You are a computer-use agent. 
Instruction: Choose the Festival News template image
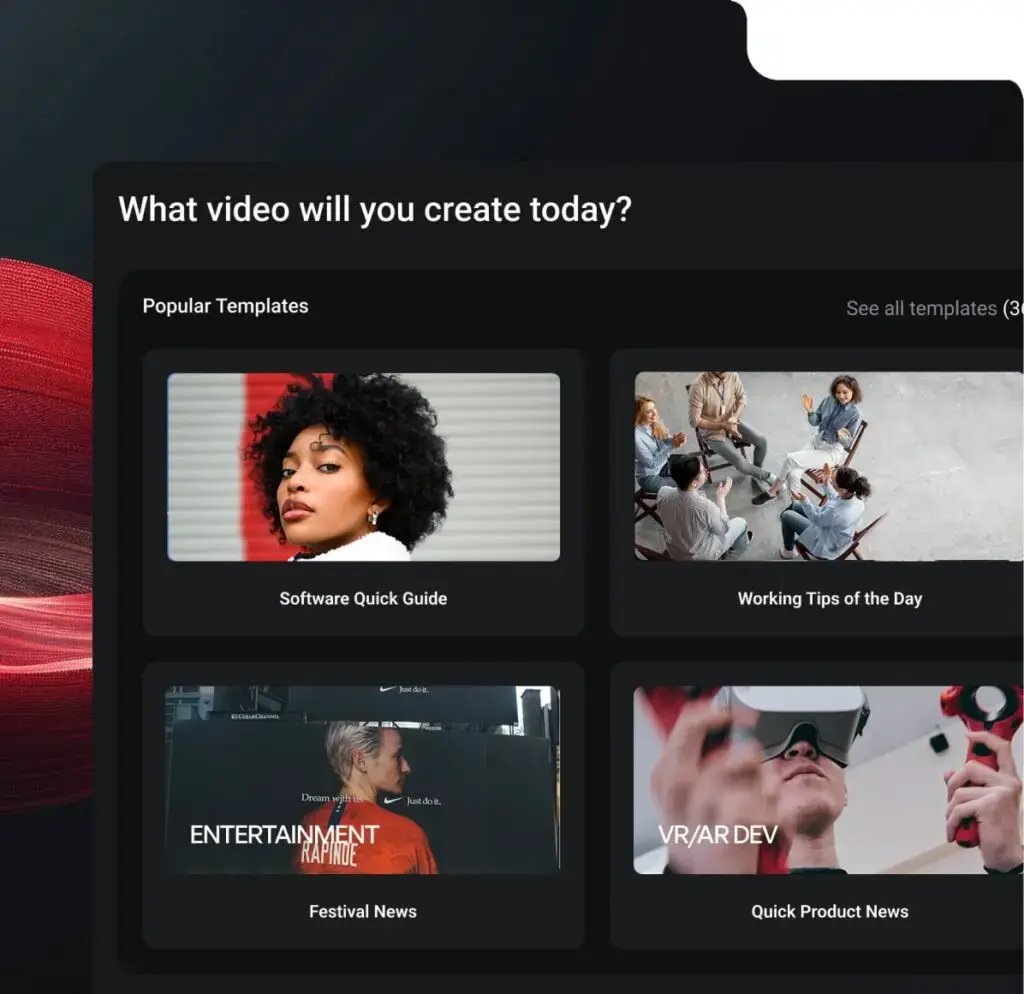click(363, 780)
